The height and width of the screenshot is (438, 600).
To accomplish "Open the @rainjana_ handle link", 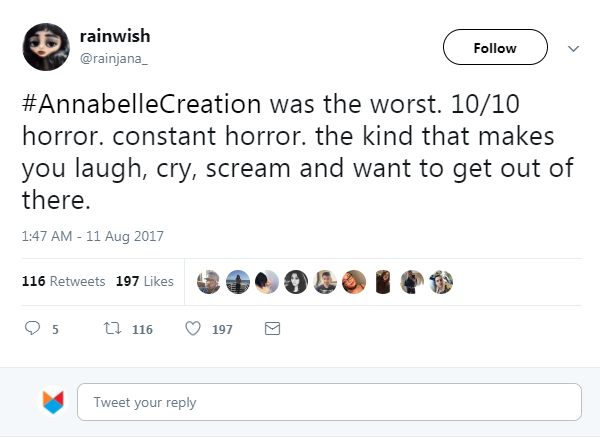I will point(115,57).
